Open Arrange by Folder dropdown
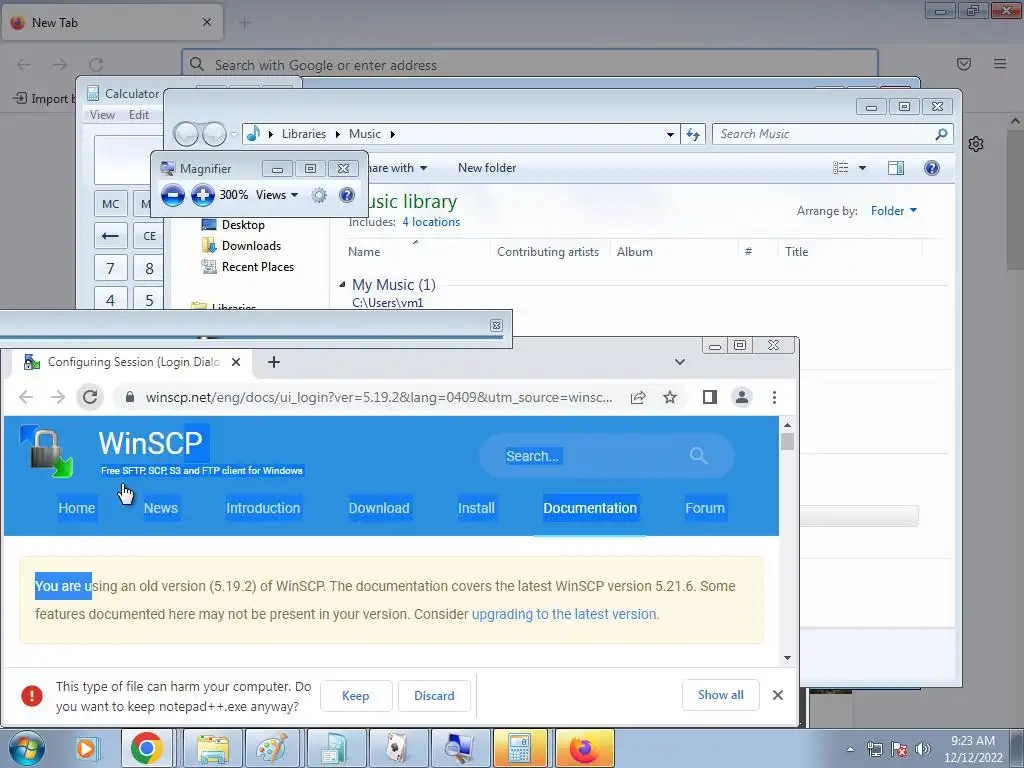Image resolution: width=1024 pixels, height=768 pixels. tap(894, 211)
